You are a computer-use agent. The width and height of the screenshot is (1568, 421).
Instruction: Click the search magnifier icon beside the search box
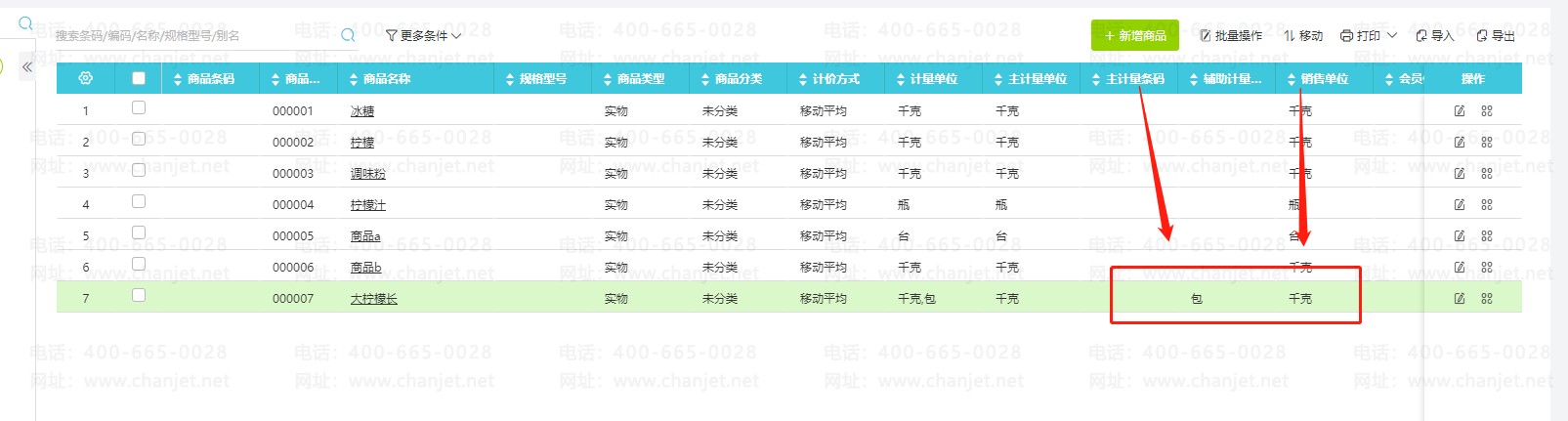point(348,35)
